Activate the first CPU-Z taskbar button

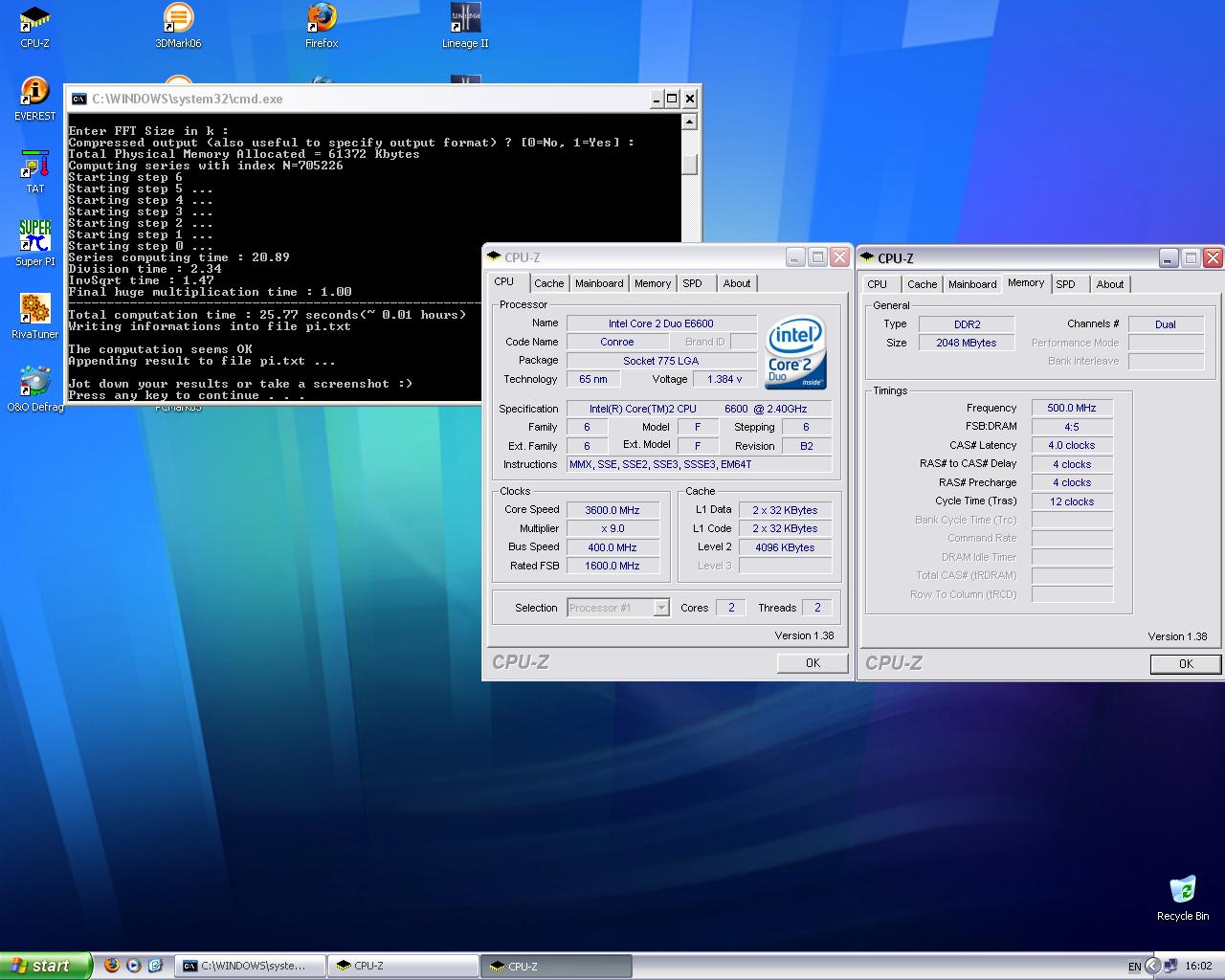403,966
